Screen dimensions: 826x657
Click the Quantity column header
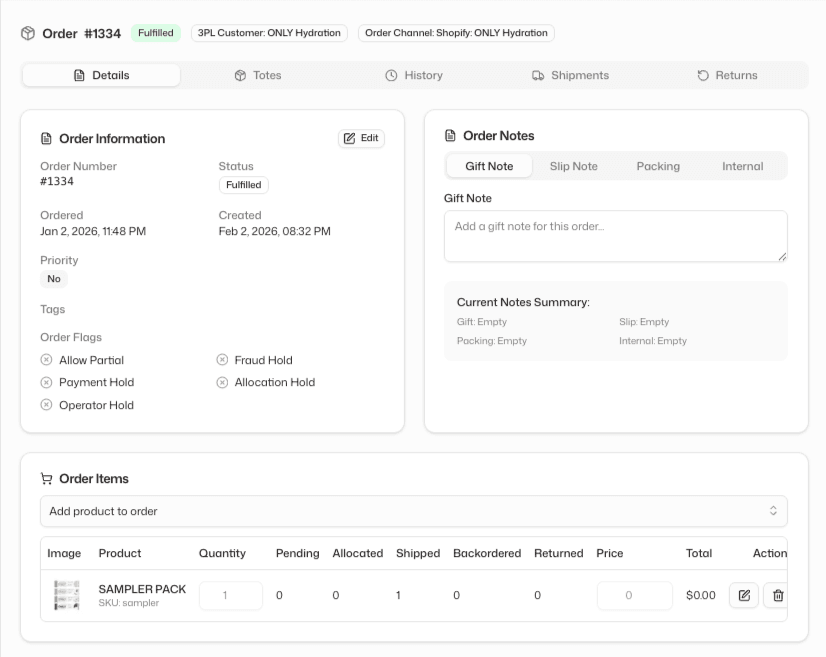coord(222,553)
